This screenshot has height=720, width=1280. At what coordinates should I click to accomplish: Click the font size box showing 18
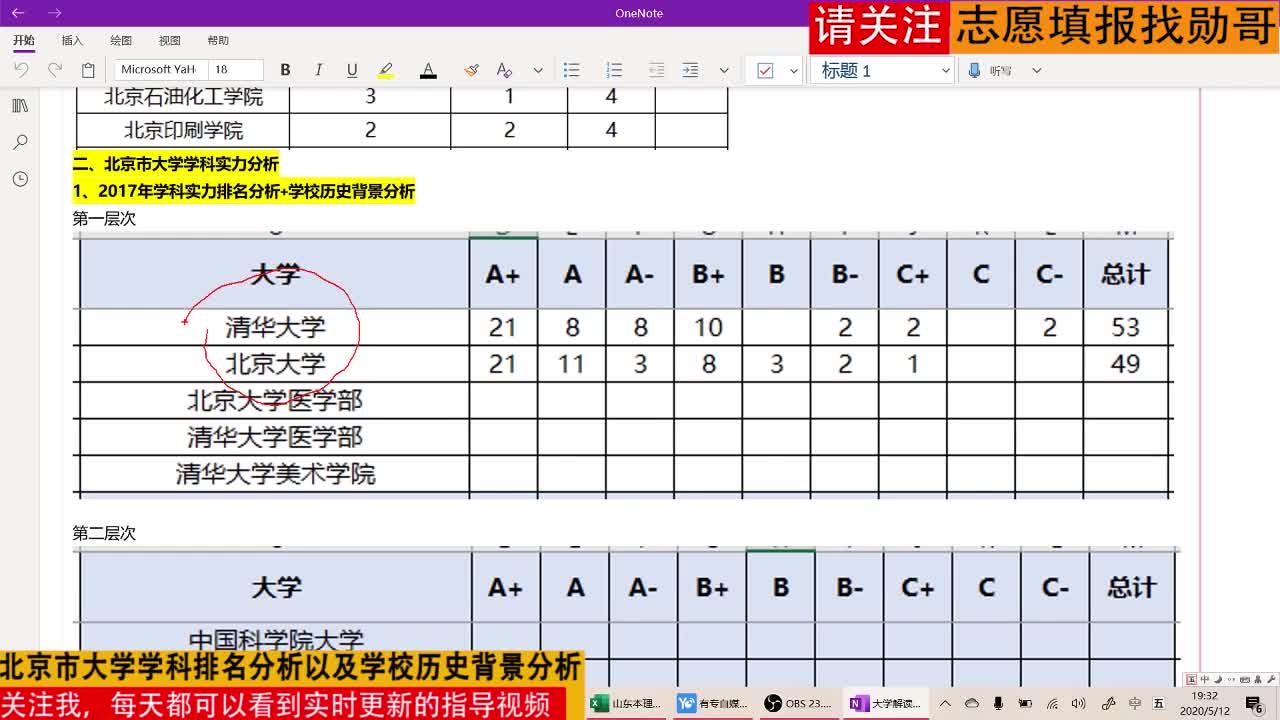235,69
